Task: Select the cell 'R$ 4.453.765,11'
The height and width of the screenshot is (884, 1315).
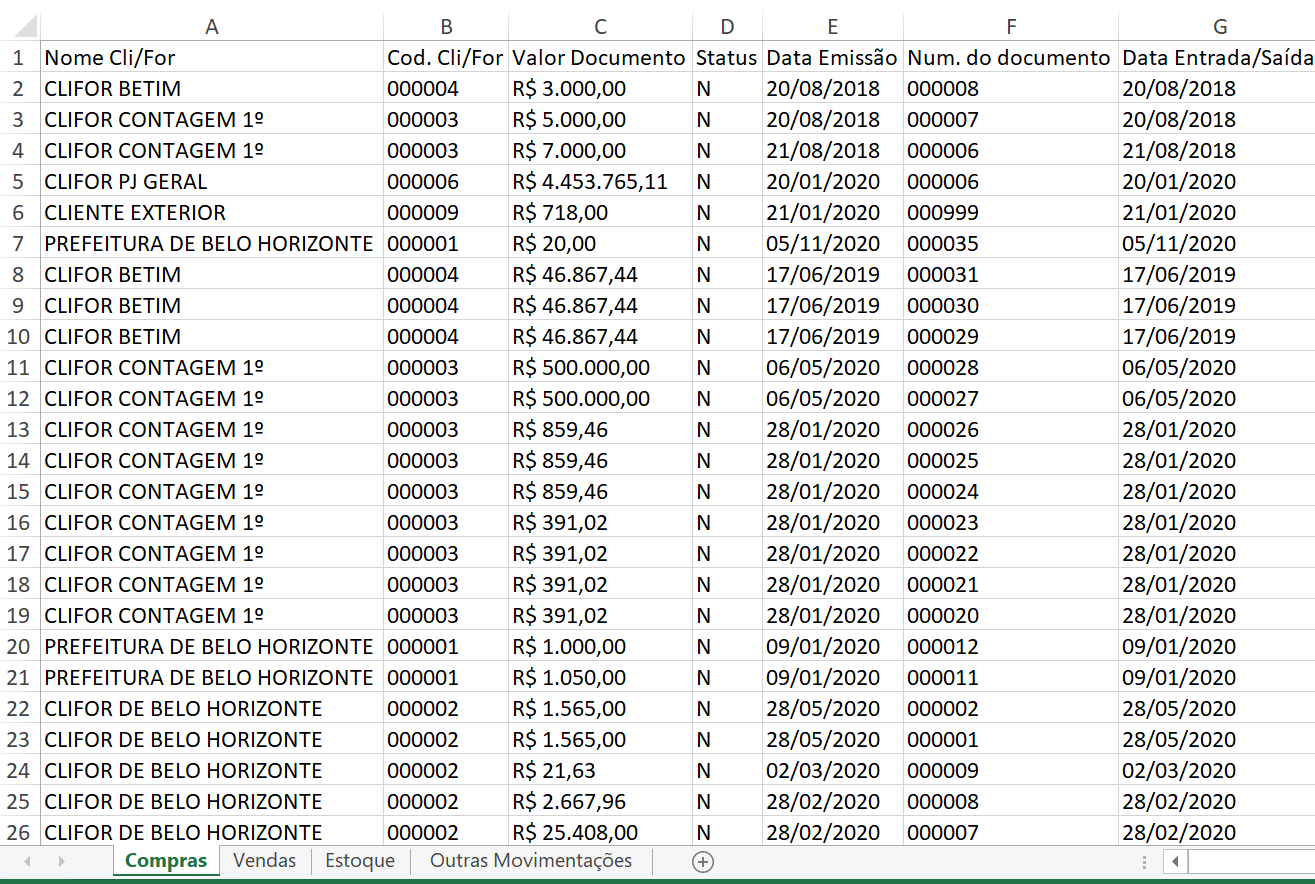Action: click(x=600, y=182)
